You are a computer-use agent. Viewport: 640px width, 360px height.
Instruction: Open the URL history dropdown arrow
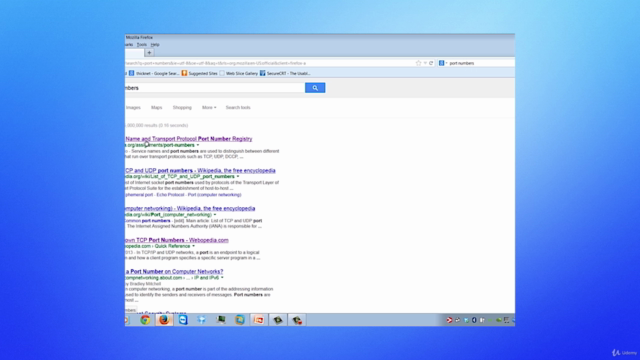point(425,63)
